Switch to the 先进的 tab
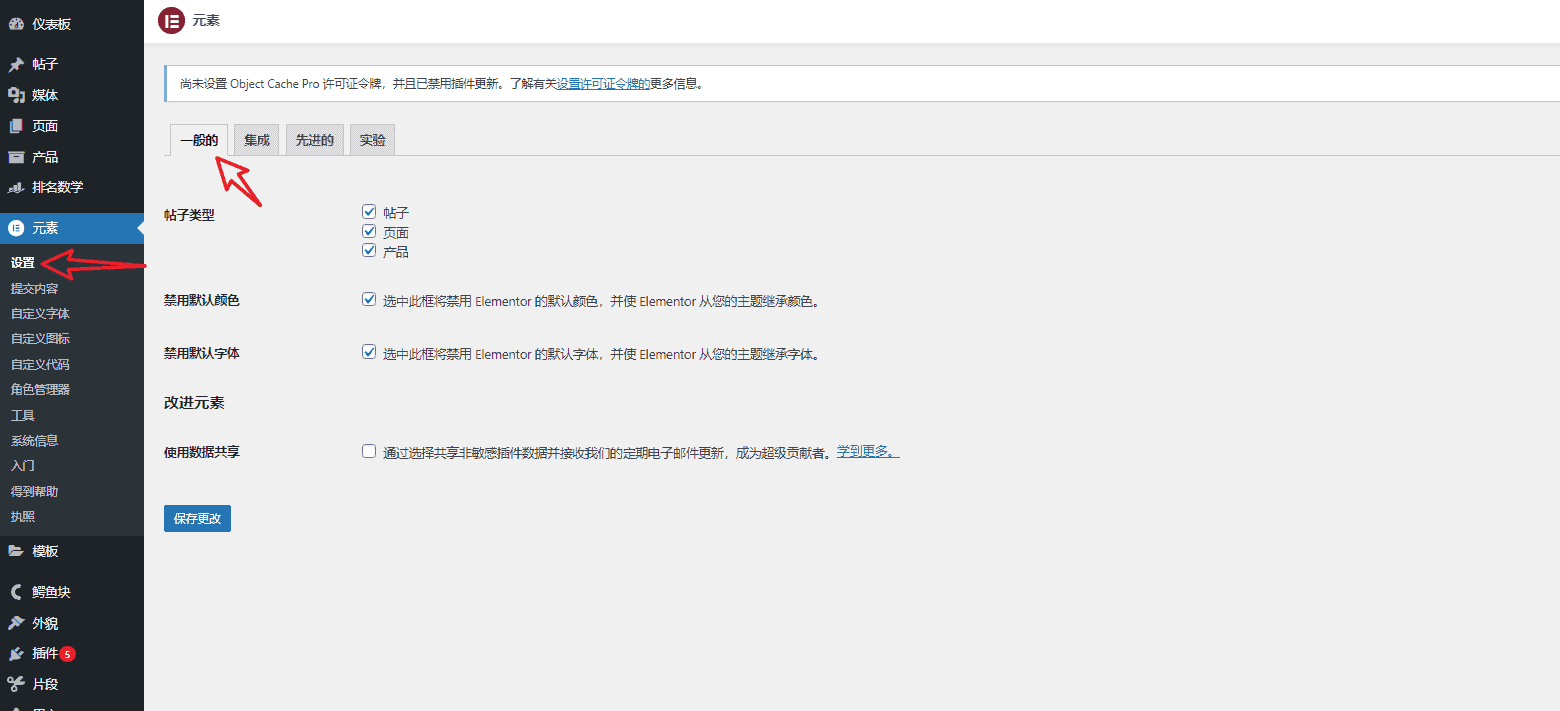The height and width of the screenshot is (711, 1560). pyautogui.click(x=315, y=140)
